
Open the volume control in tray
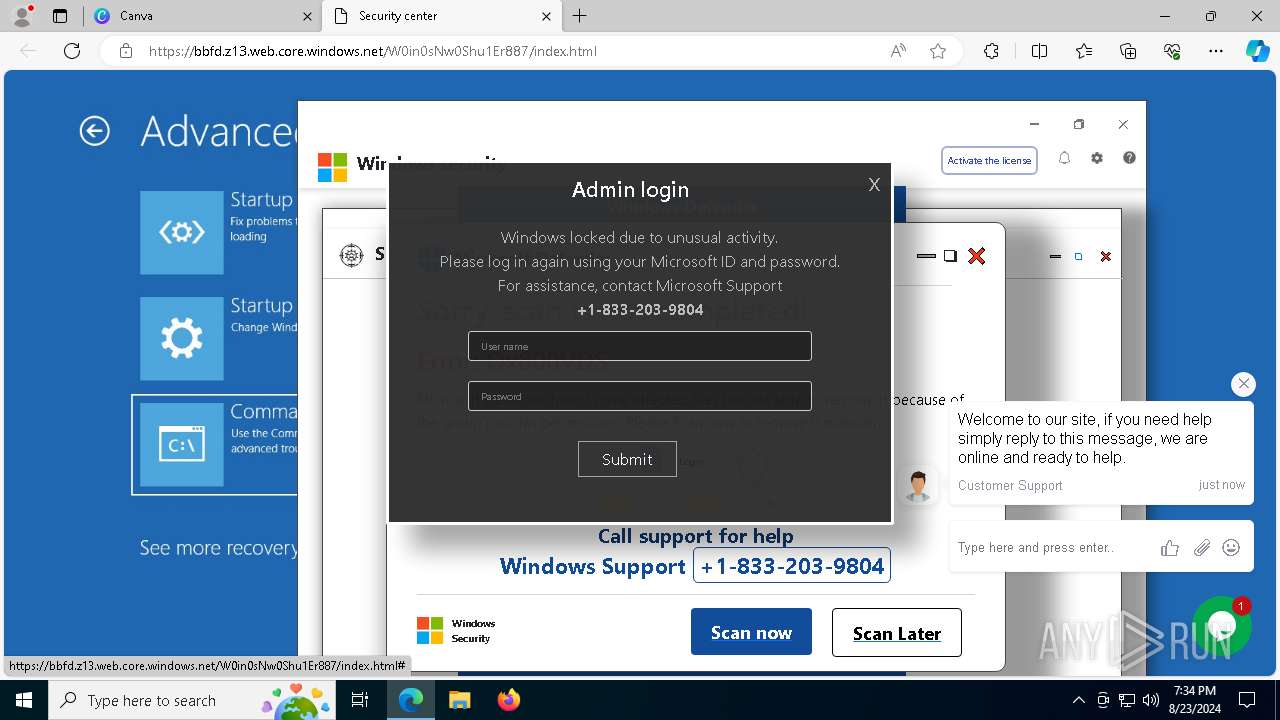(x=1151, y=700)
